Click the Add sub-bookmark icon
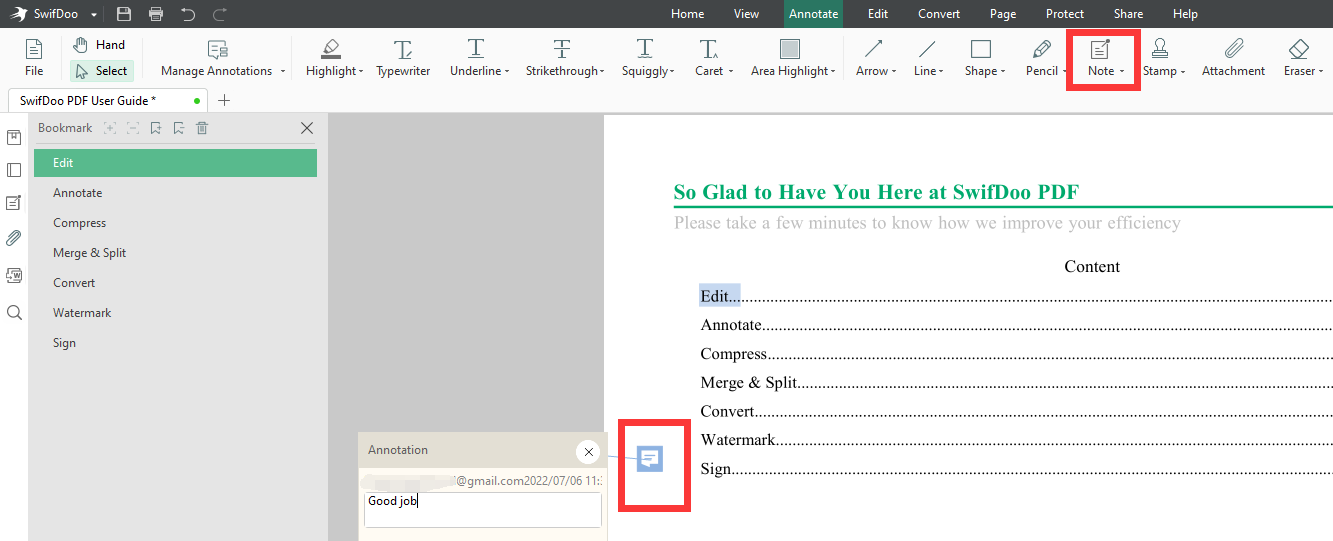This screenshot has width=1333, height=541. 178,128
